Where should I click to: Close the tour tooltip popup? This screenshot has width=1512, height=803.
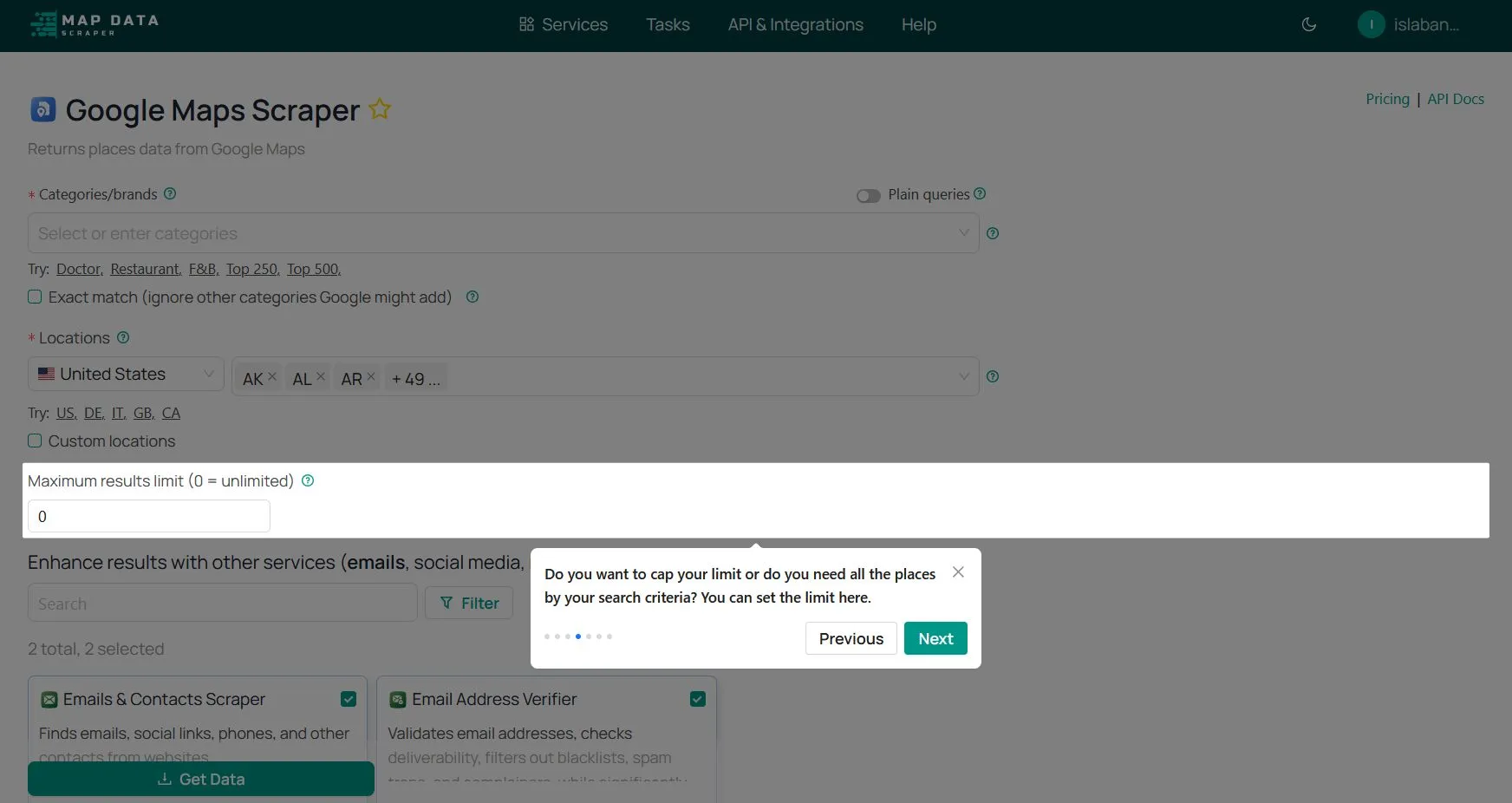958,572
